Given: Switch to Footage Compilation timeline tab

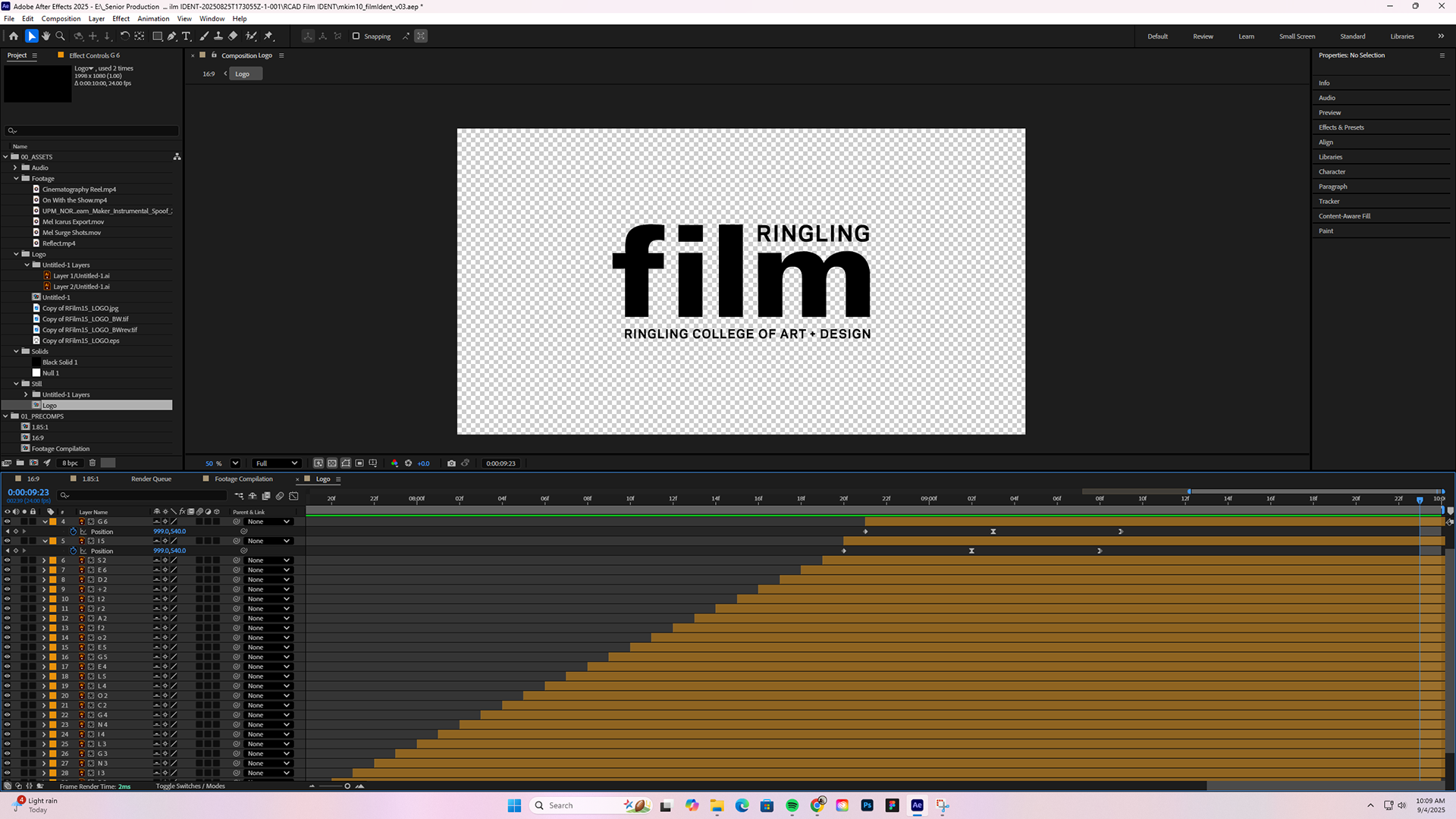Looking at the screenshot, I should pyautogui.click(x=243, y=479).
